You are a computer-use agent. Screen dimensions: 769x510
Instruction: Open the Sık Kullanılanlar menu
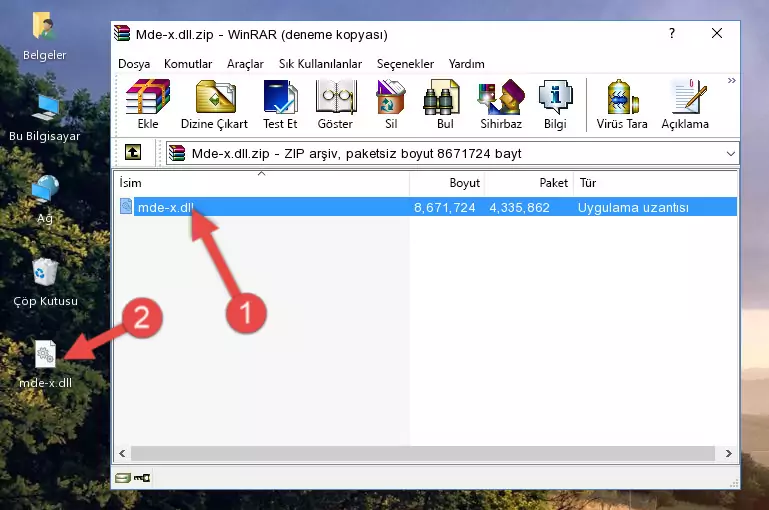click(320, 64)
